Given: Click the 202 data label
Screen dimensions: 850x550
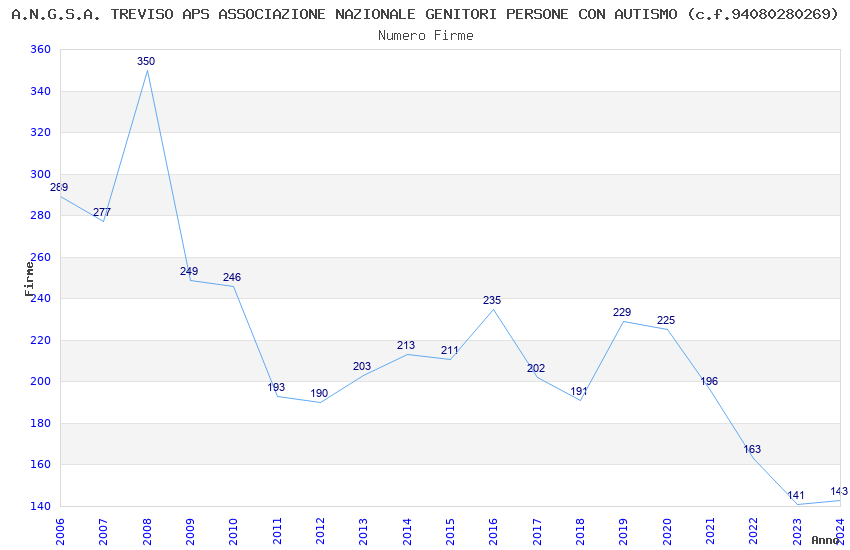Looking at the screenshot, I should tap(536, 368).
